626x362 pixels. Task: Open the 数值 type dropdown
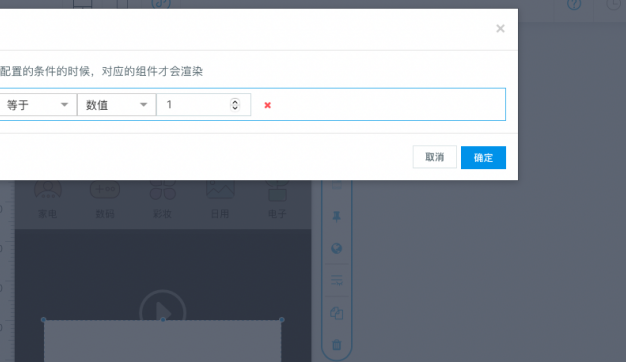pos(116,105)
